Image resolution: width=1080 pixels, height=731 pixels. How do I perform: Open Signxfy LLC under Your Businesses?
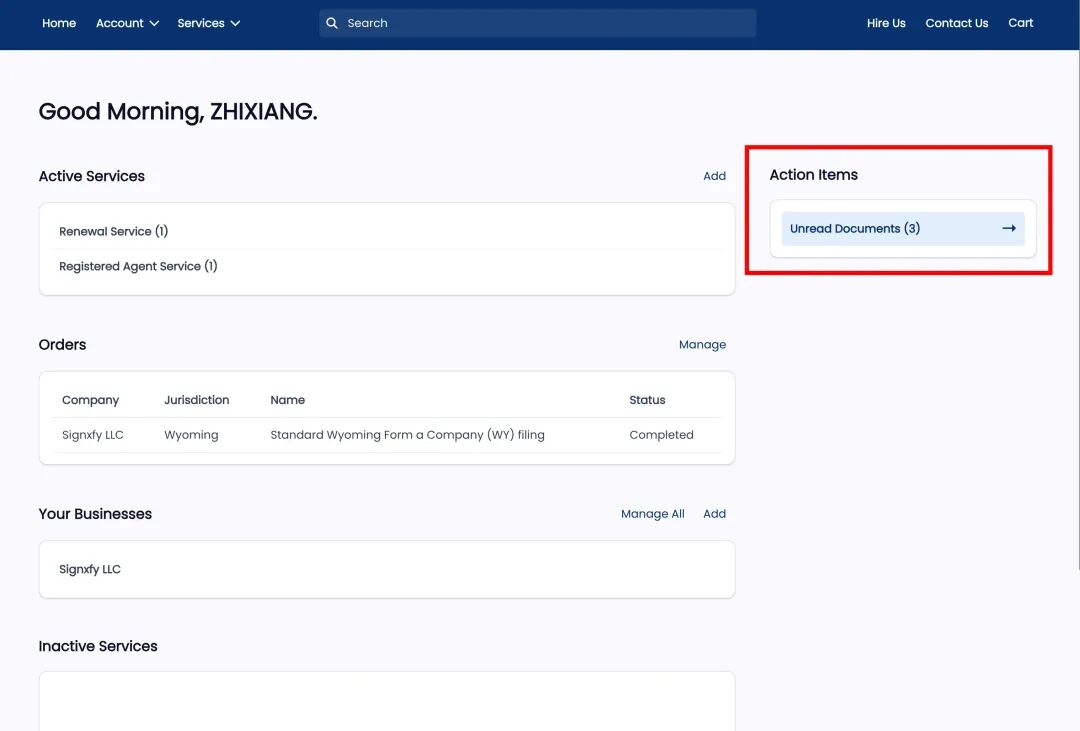(90, 569)
